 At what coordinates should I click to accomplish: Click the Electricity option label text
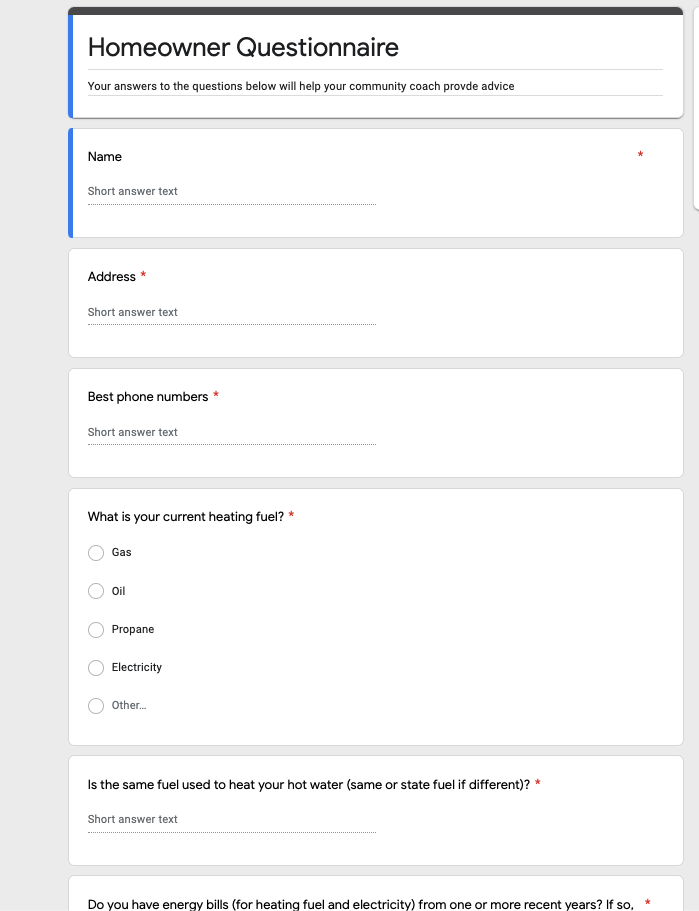(x=137, y=668)
